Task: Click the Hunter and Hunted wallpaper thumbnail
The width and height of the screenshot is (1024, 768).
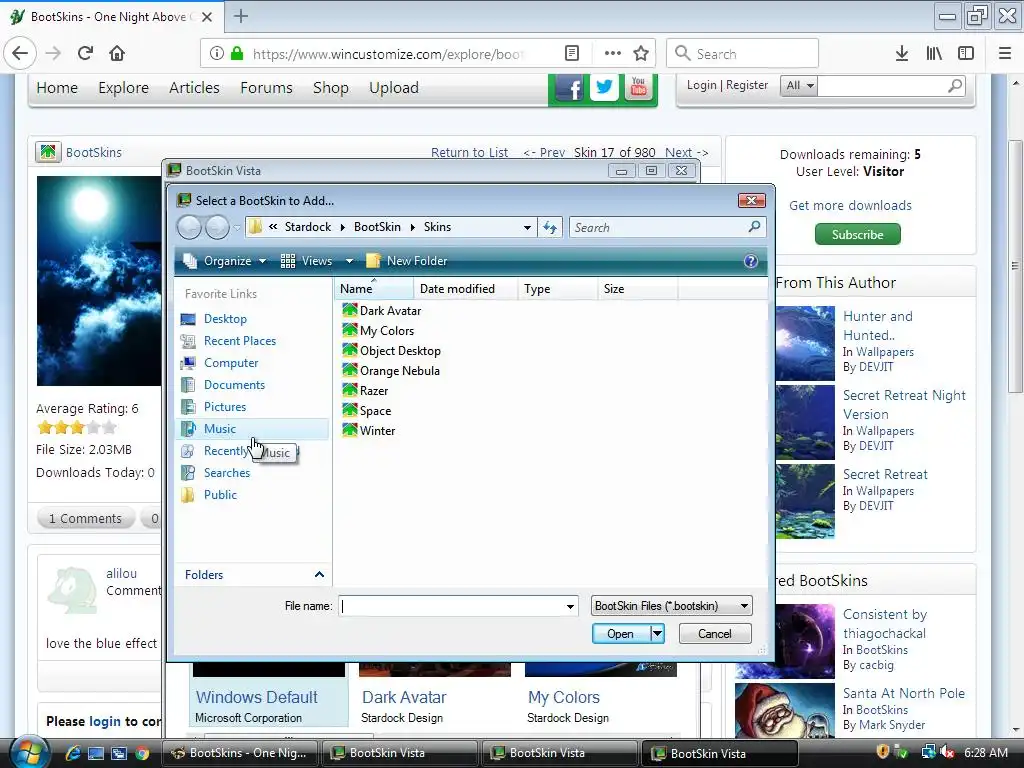Action: 805,344
